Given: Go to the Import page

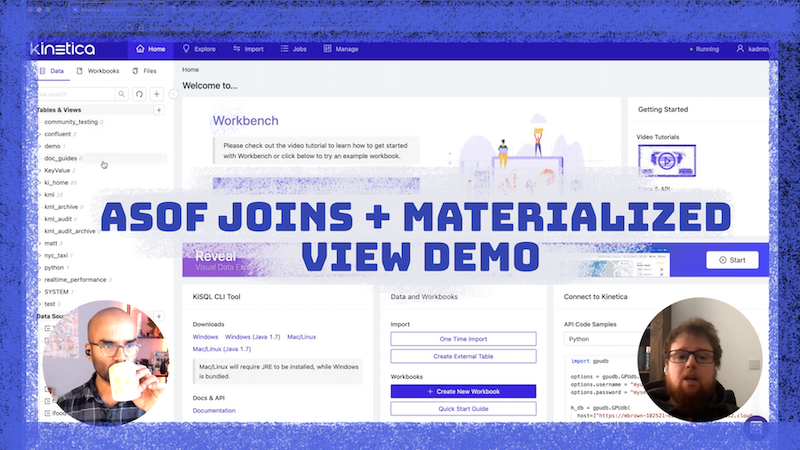Looking at the screenshot, I should tap(249, 48).
